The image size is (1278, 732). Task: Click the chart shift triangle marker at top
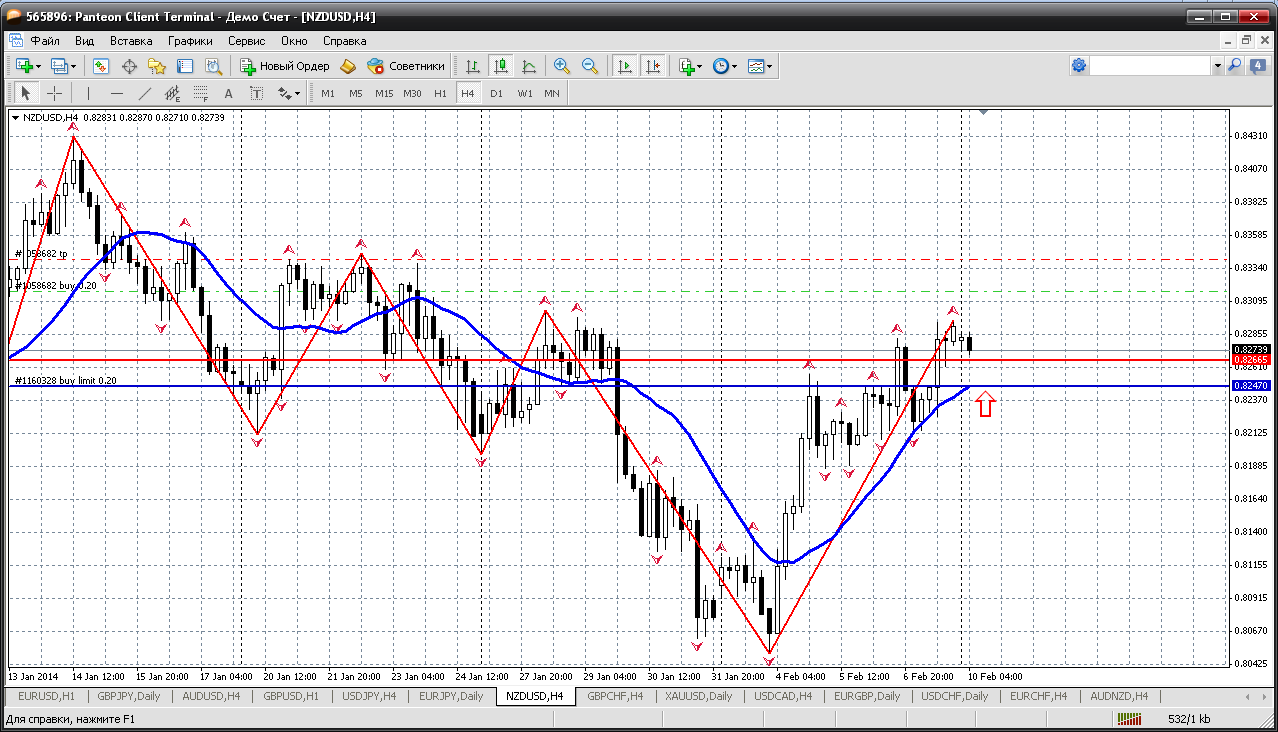984,113
